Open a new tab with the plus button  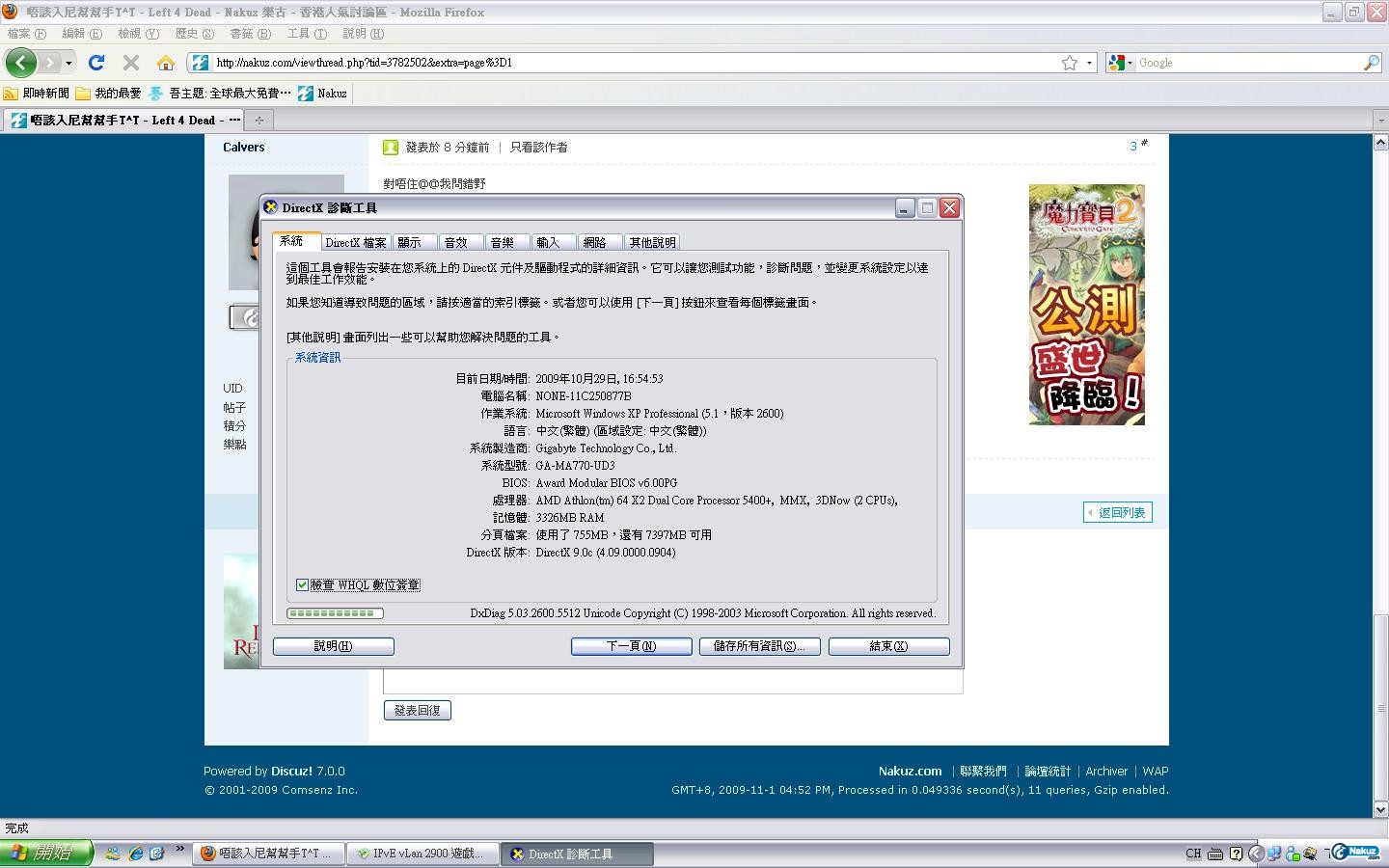tap(259, 121)
